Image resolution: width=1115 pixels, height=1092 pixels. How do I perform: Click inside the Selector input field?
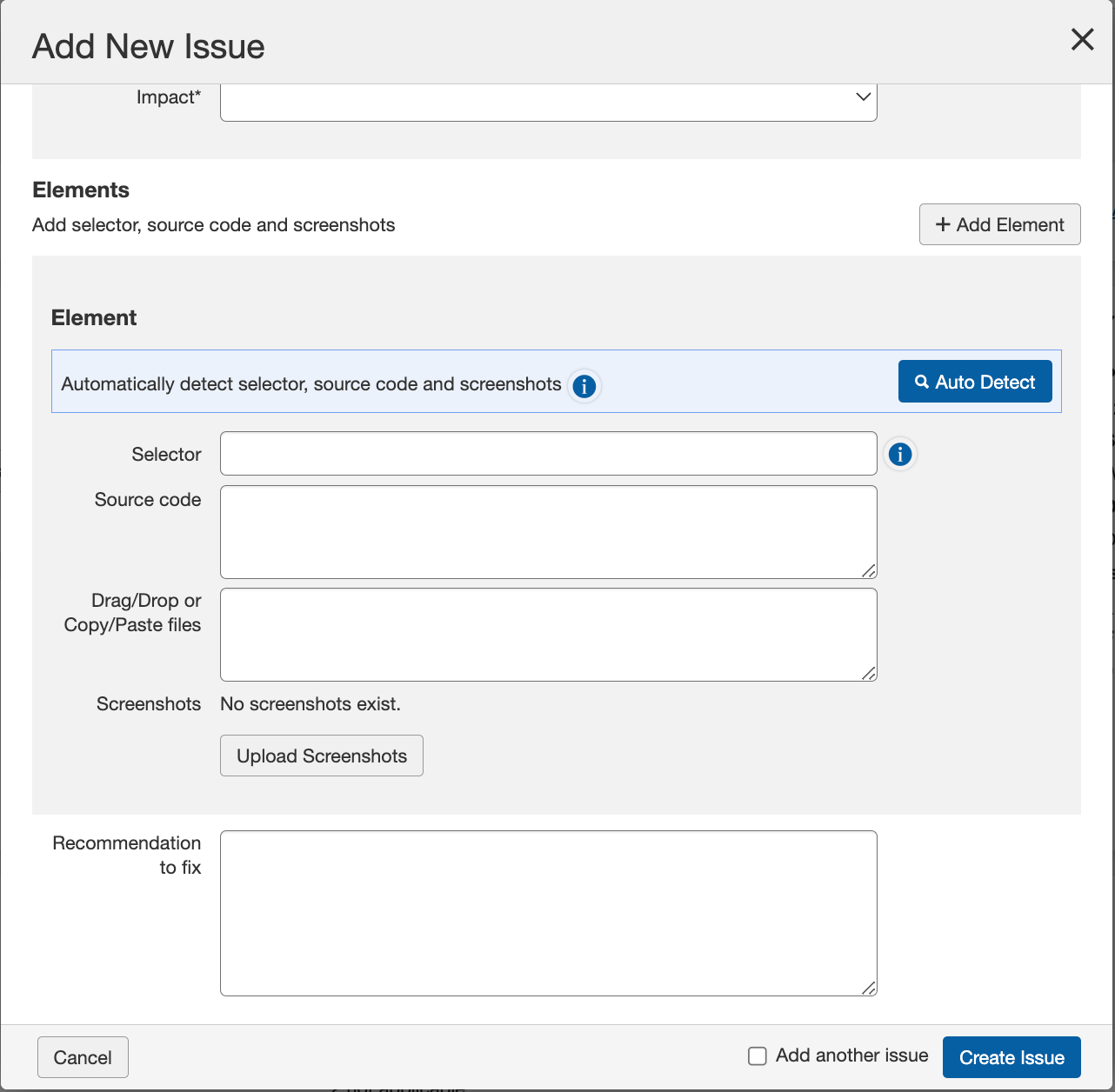[548, 453]
